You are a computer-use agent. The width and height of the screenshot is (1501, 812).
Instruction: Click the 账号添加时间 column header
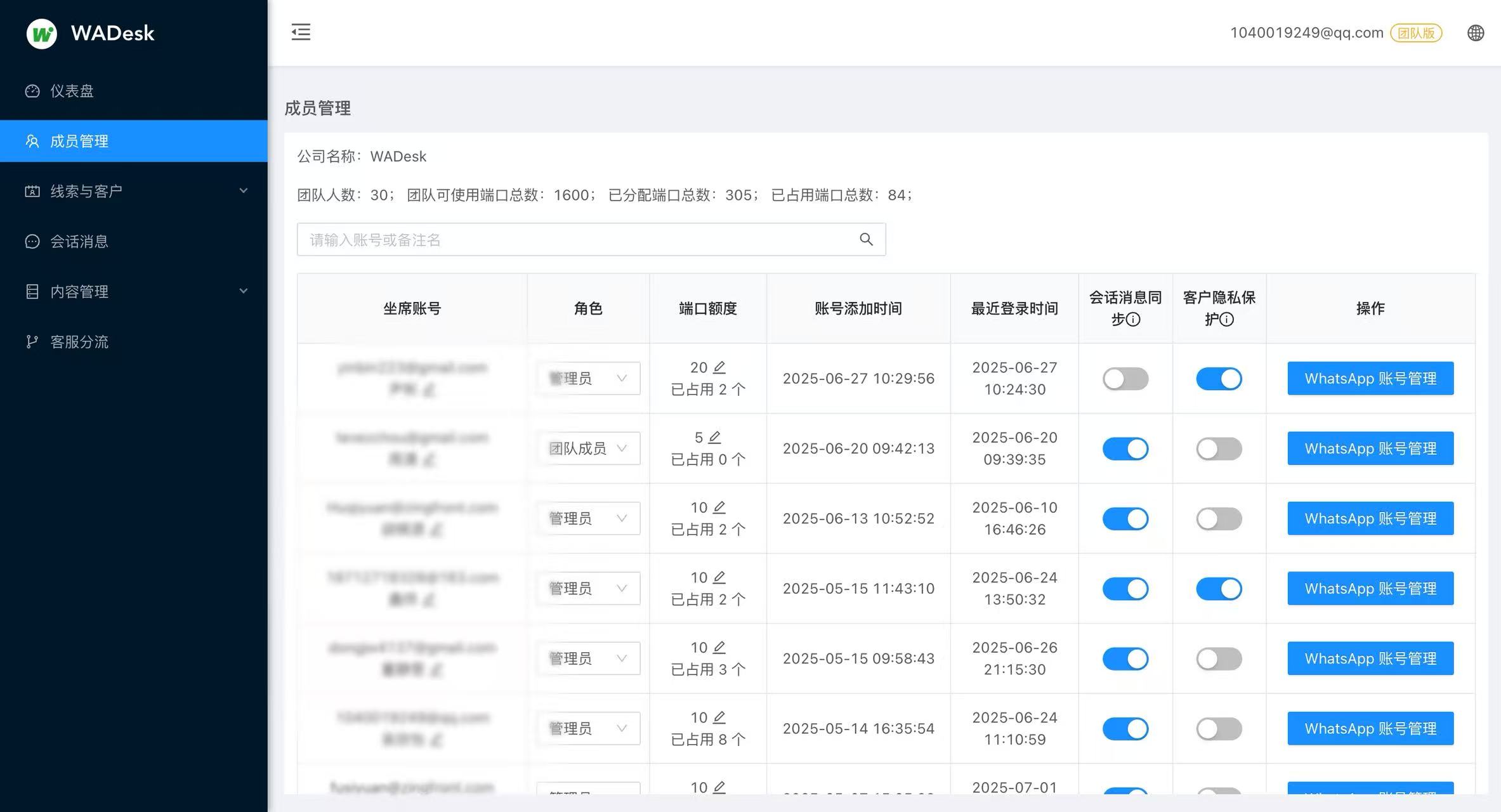point(858,308)
